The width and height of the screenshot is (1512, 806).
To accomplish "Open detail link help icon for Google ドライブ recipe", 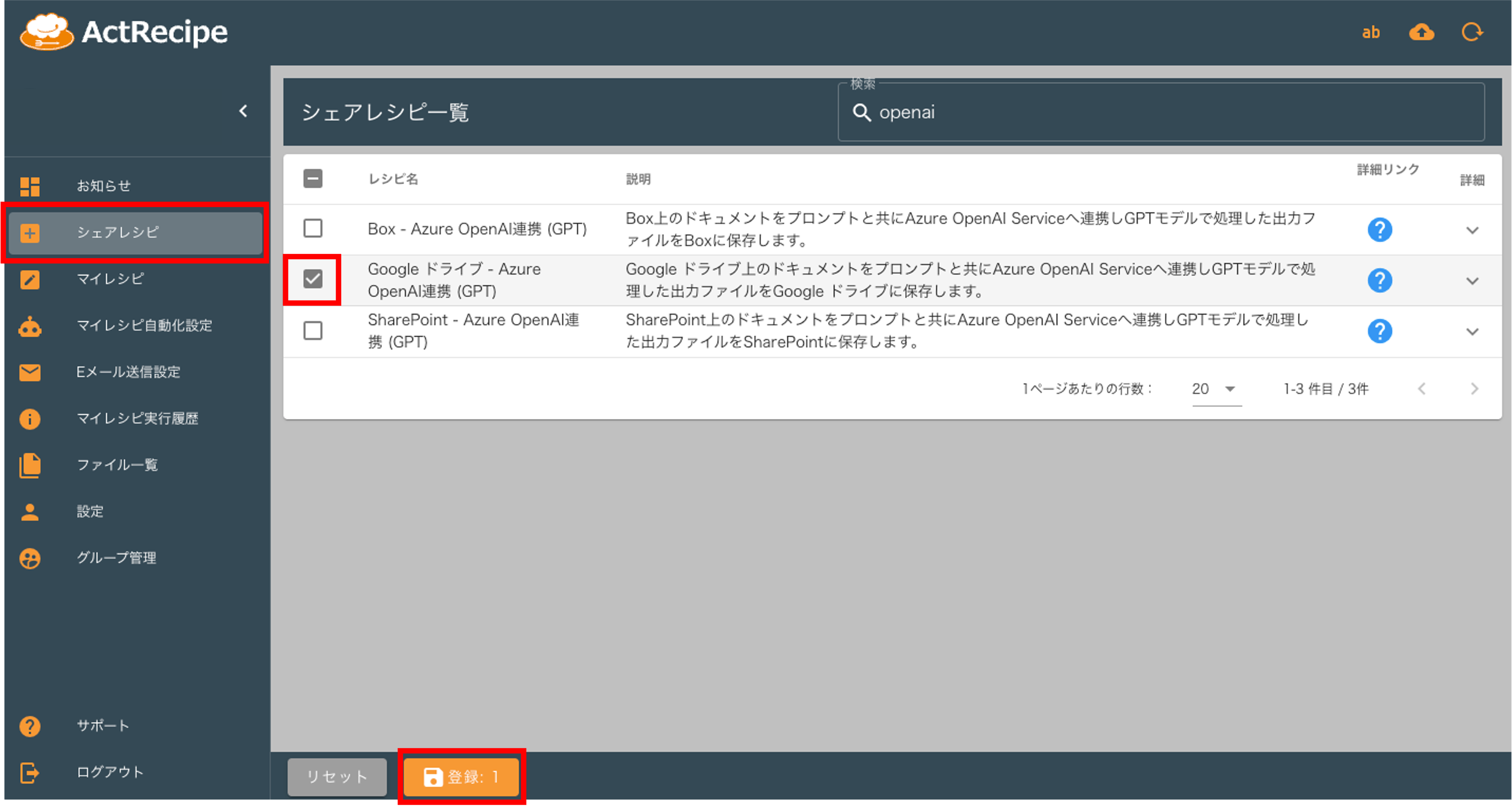I will point(1380,281).
